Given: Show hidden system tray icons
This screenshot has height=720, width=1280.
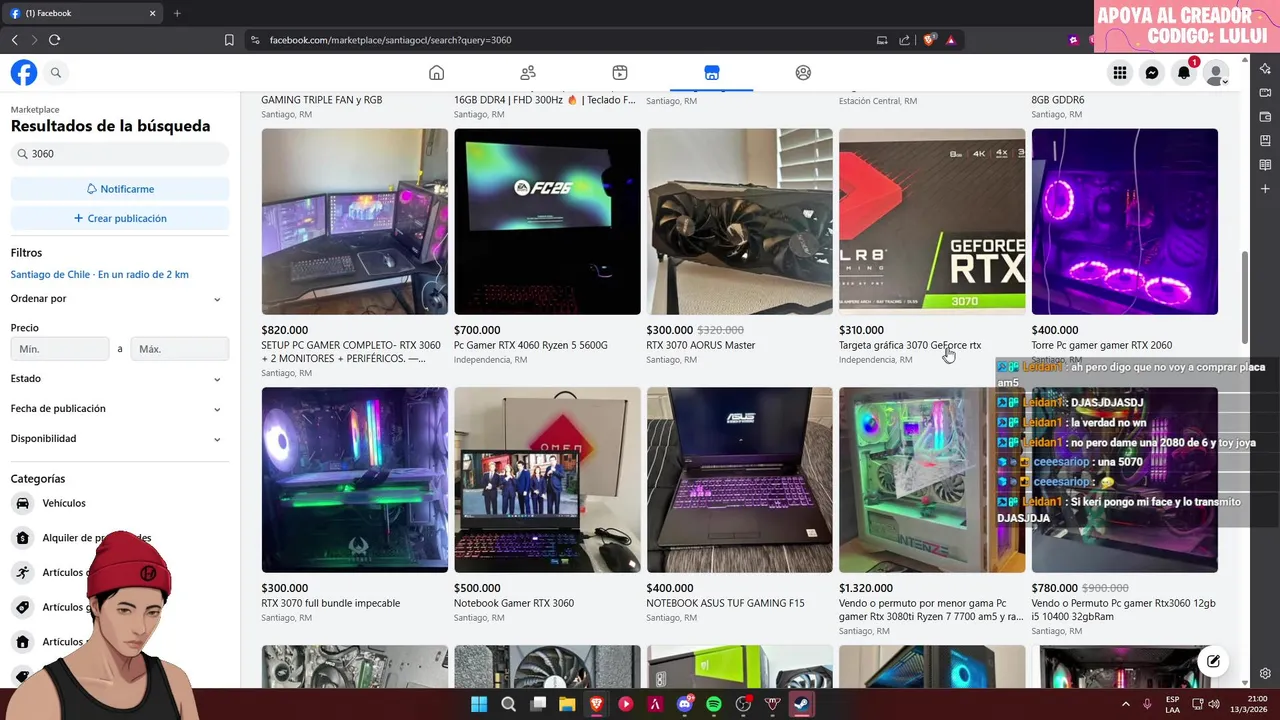Looking at the screenshot, I should pyautogui.click(x=1125, y=704).
